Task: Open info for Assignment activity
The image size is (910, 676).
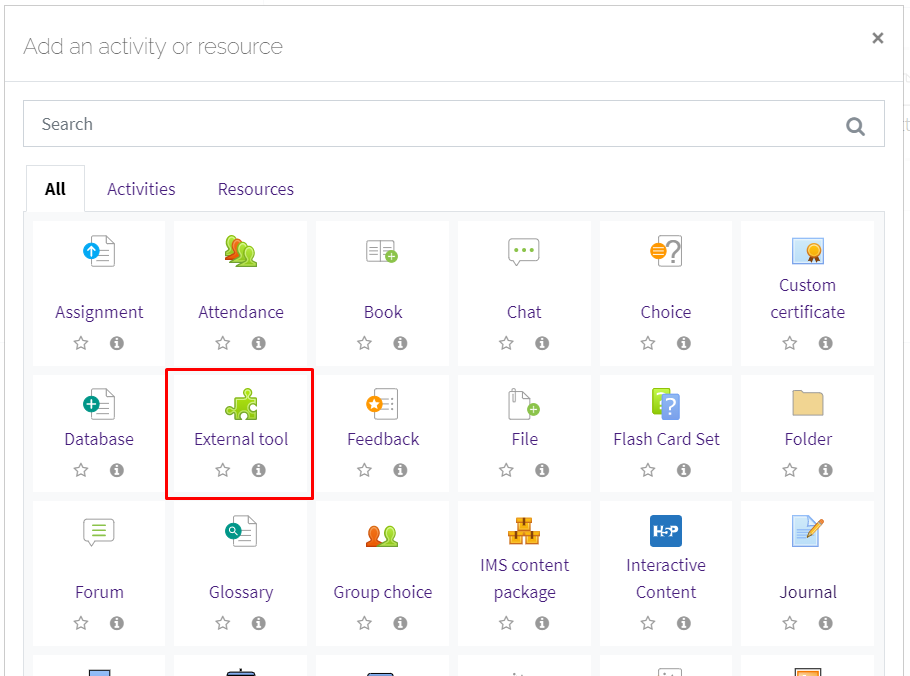Action: pos(117,343)
